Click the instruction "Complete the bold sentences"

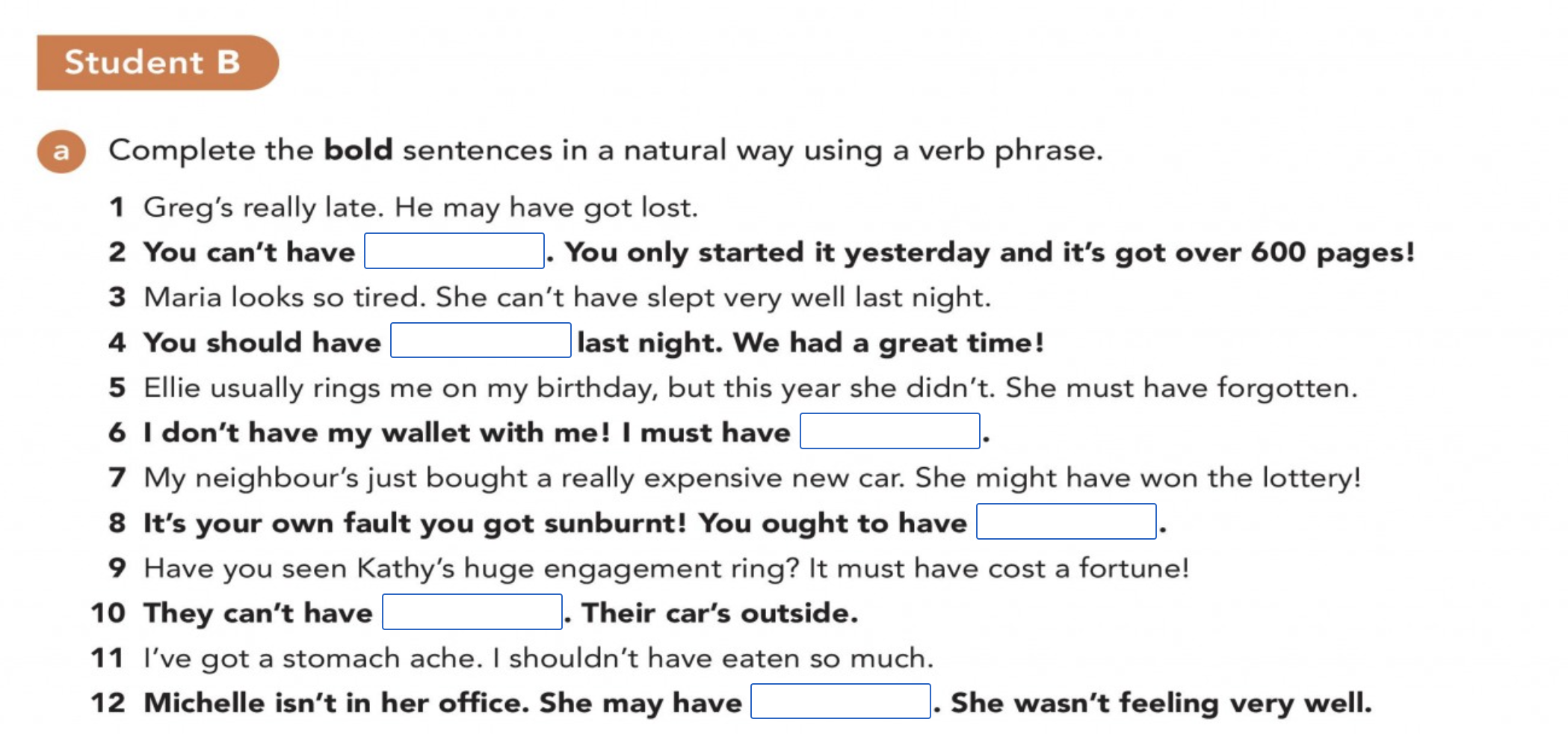605,151
